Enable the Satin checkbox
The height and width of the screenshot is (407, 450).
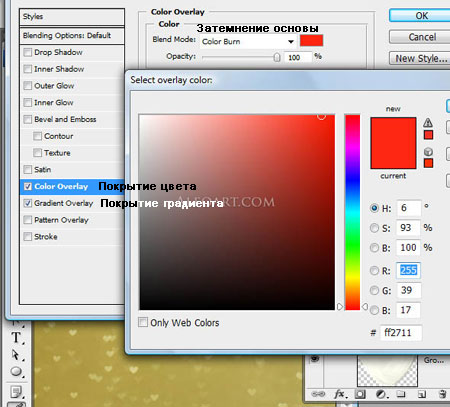[27, 169]
